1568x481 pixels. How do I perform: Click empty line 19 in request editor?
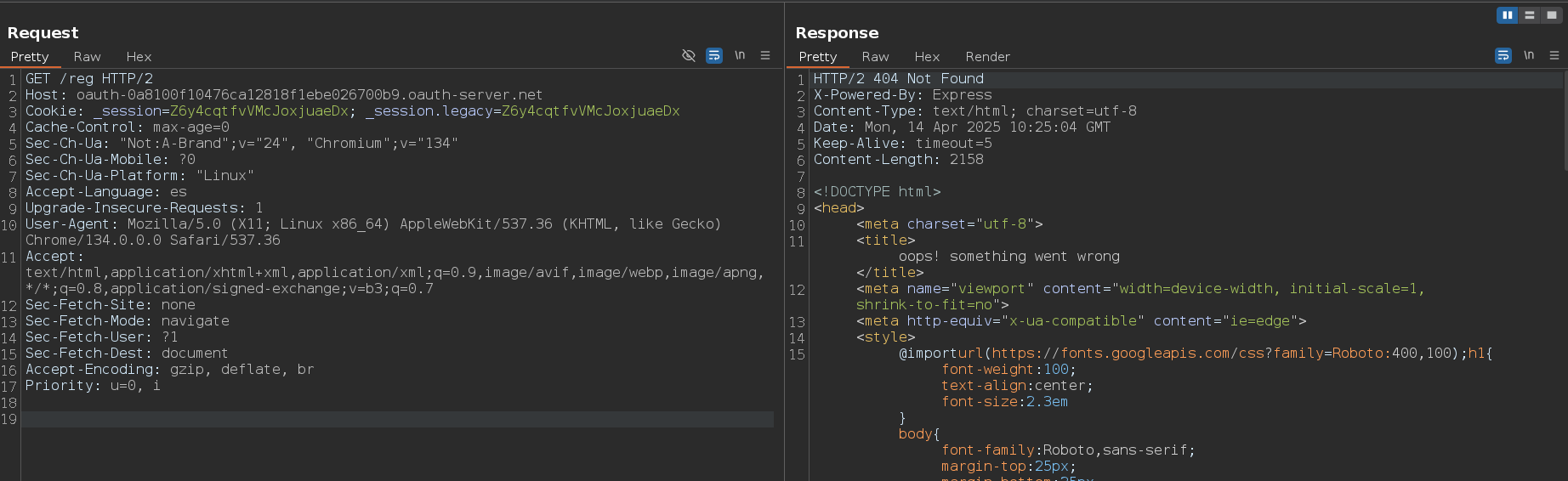pyautogui.click(x=340, y=419)
